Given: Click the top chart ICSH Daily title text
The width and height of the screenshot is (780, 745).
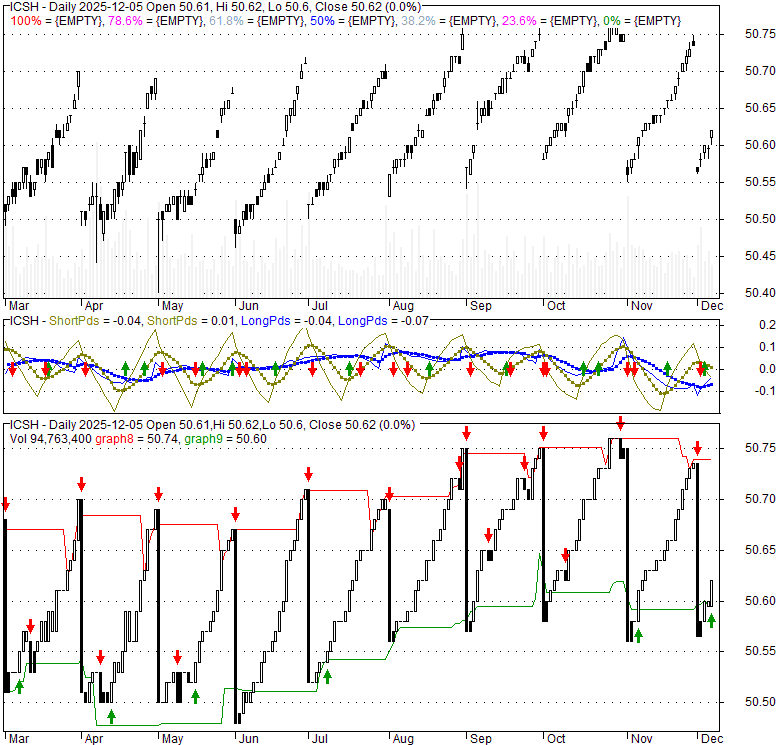Looking at the screenshot, I should [215, 7].
